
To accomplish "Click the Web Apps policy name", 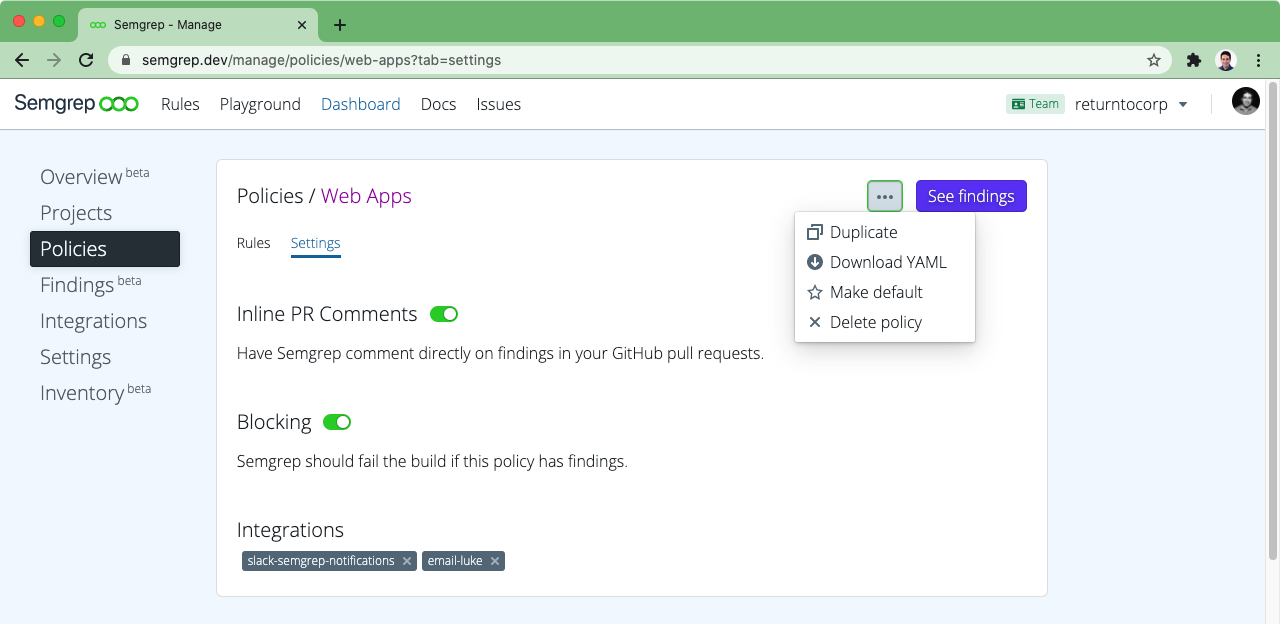I will [x=366, y=197].
